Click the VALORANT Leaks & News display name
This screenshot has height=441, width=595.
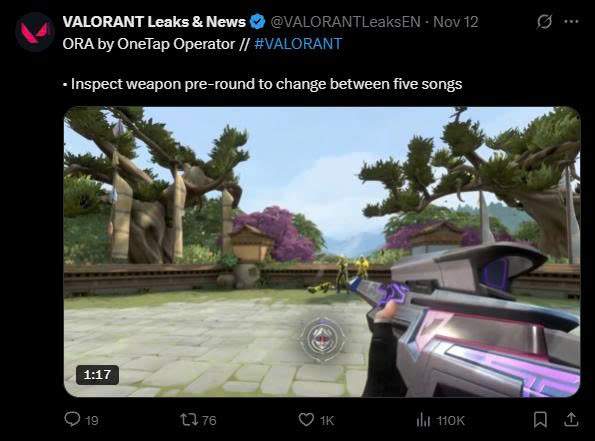pyautogui.click(x=154, y=22)
